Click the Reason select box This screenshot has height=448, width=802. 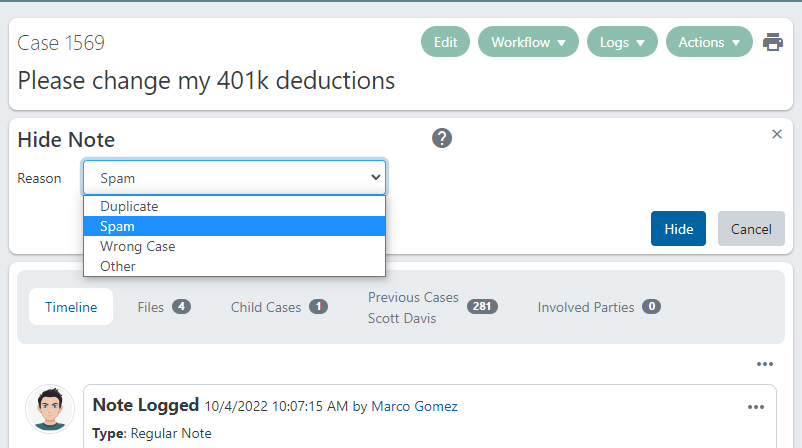[x=234, y=178]
